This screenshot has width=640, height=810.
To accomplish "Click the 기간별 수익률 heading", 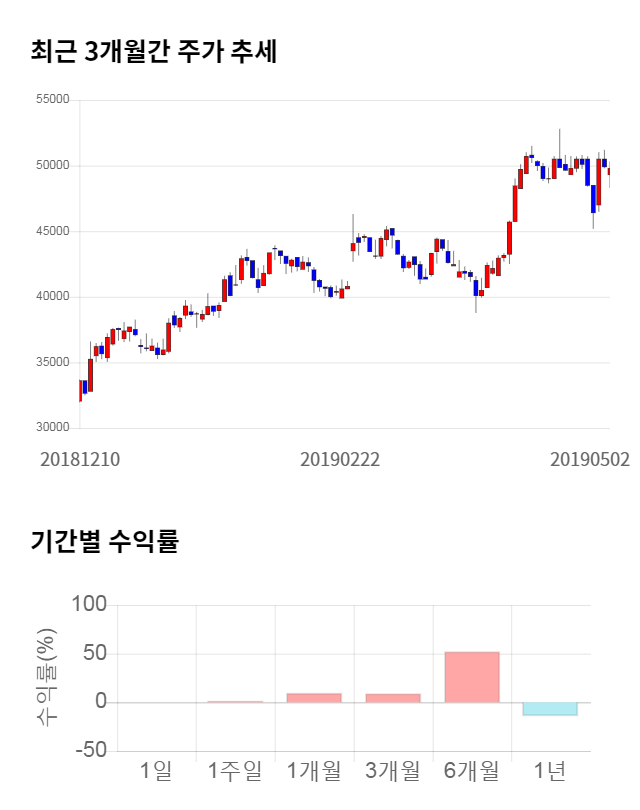I will coord(104,542).
